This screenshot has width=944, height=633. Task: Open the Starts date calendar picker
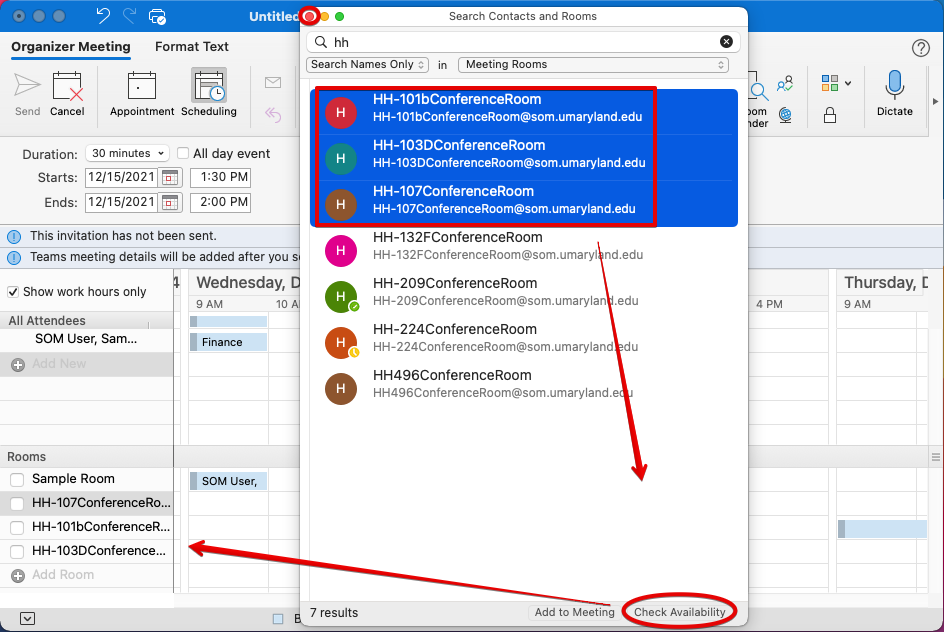click(170, 178)
